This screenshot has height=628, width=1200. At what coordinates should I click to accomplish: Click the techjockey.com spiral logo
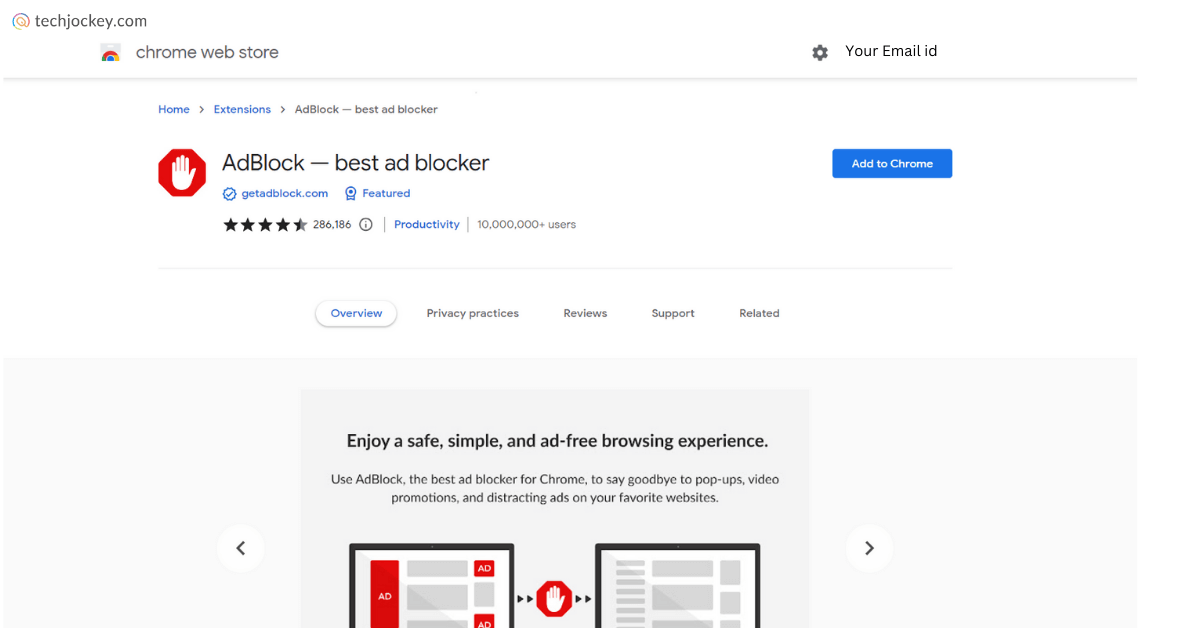click(18, 20)
